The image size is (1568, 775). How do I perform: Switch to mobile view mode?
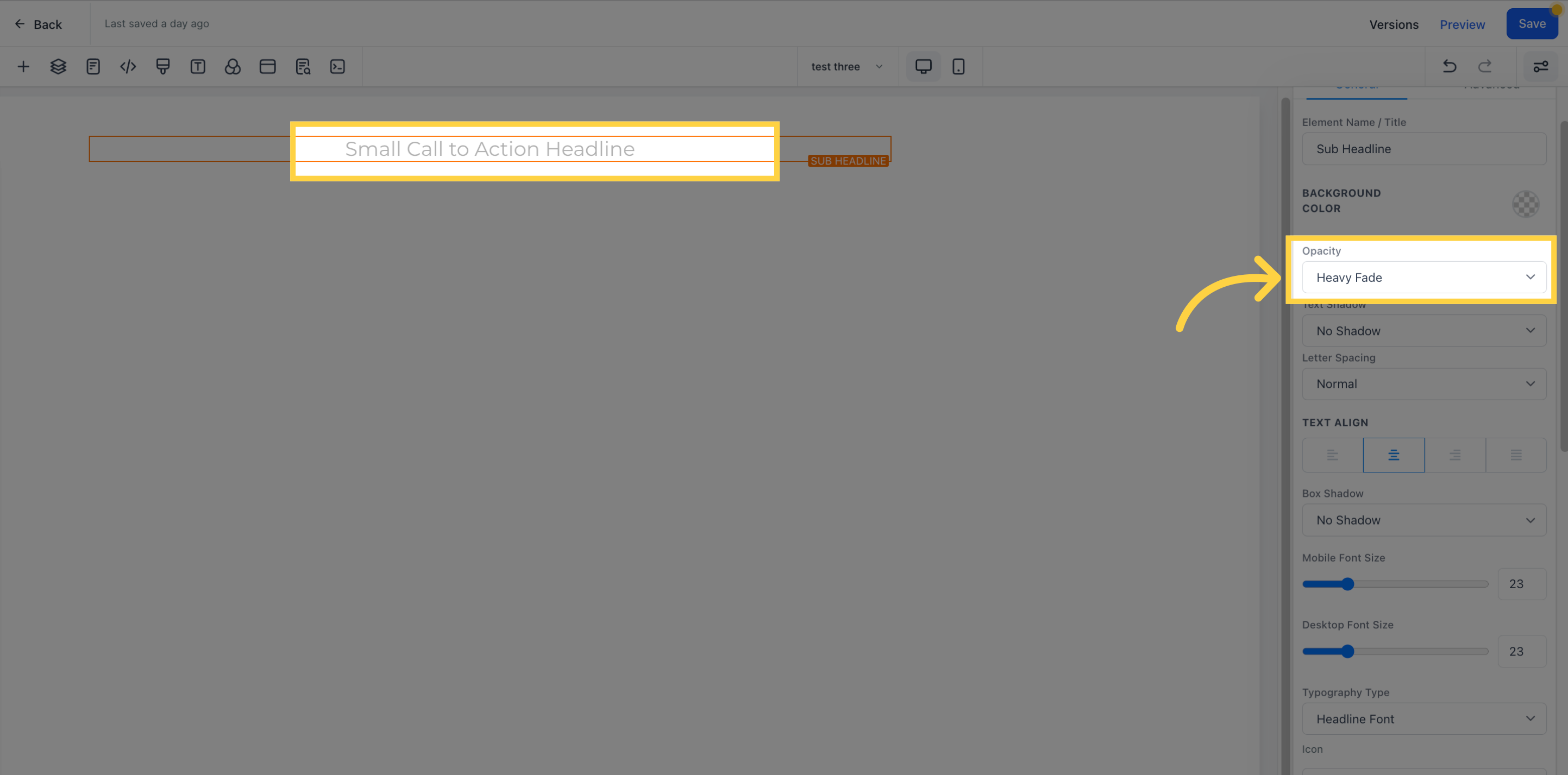tap(958, 66)
